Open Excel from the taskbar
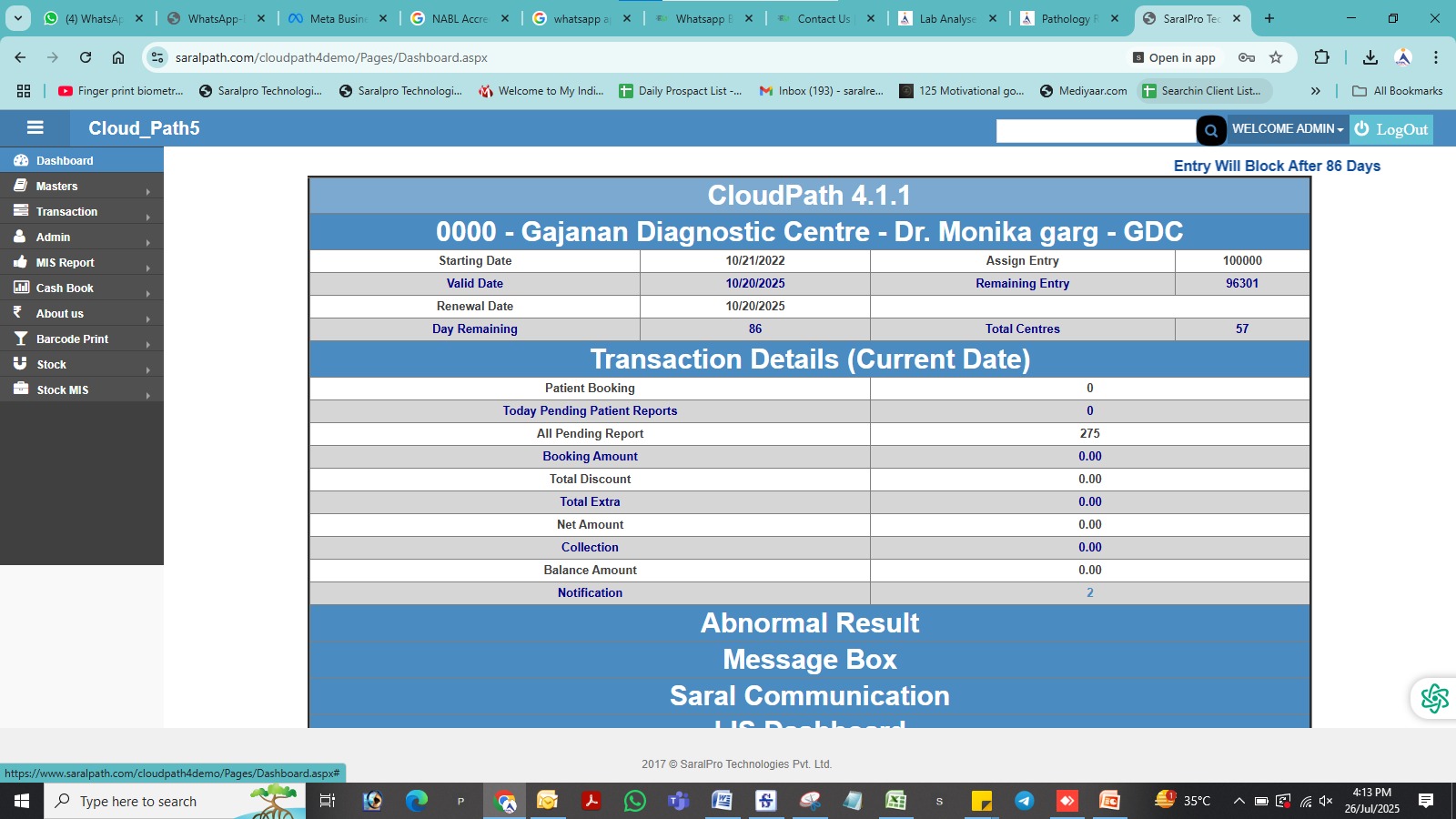The width and height of the screenshot is (1456, 819). [896, 801]
